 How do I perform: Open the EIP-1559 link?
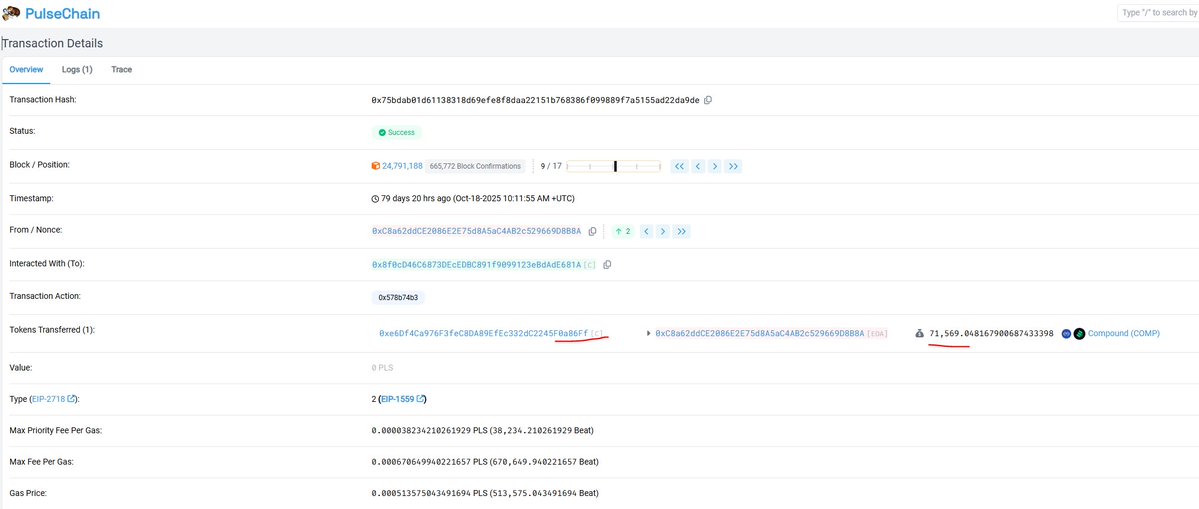[398, 399]
